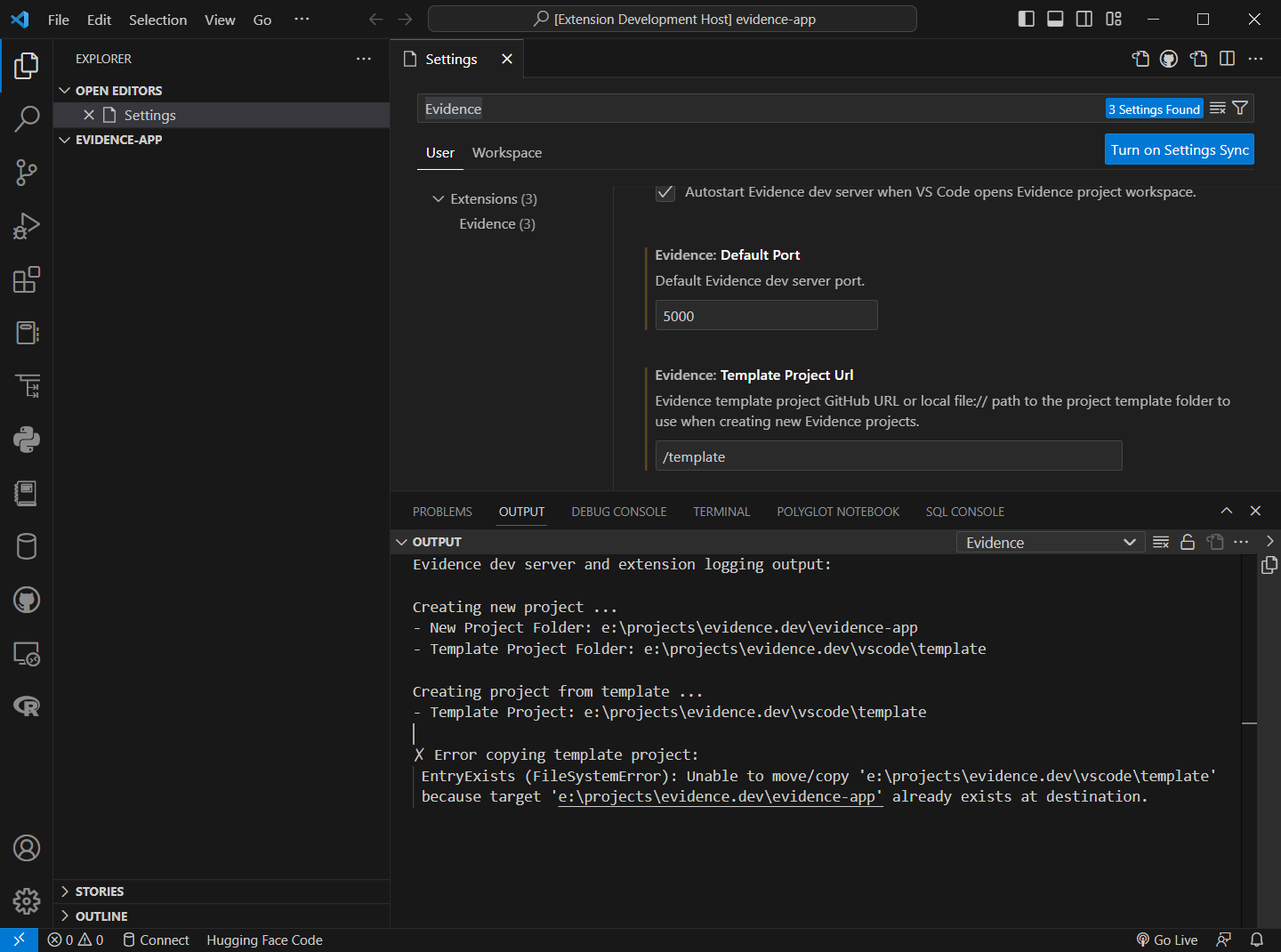Open the GitHub view from the sidebar
Viewport: 1281px width, 952px height.
pyautogui.click(x=27, y=600)
